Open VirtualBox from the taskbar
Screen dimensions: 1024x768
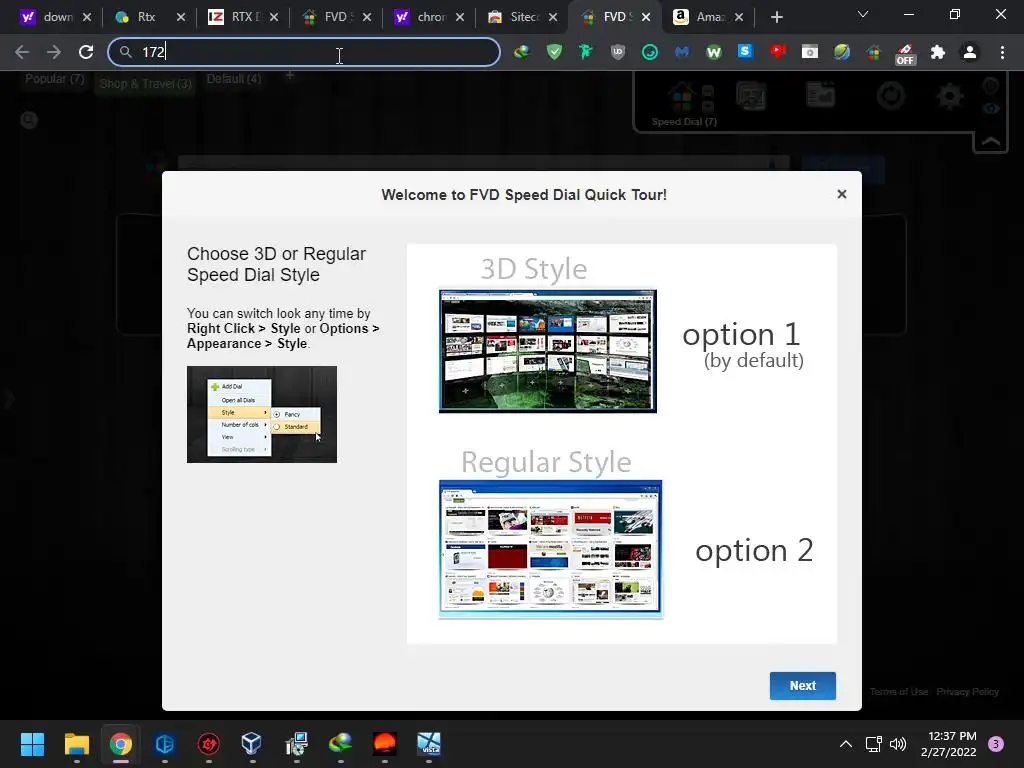pos(252,744)
